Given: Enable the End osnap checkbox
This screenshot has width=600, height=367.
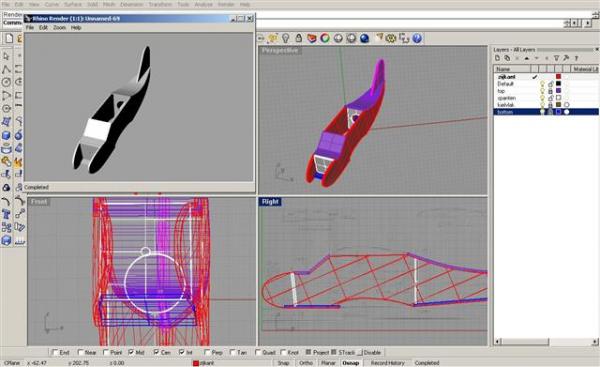Looking at the screenshot, I should pyautogui.click(x=55, y=352).
